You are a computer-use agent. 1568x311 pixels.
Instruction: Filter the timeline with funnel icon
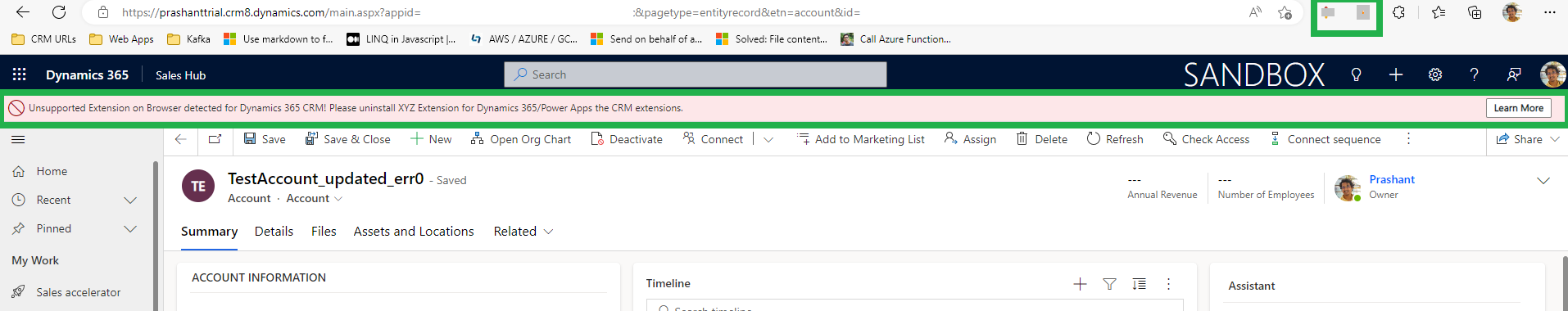[1109, 284]
